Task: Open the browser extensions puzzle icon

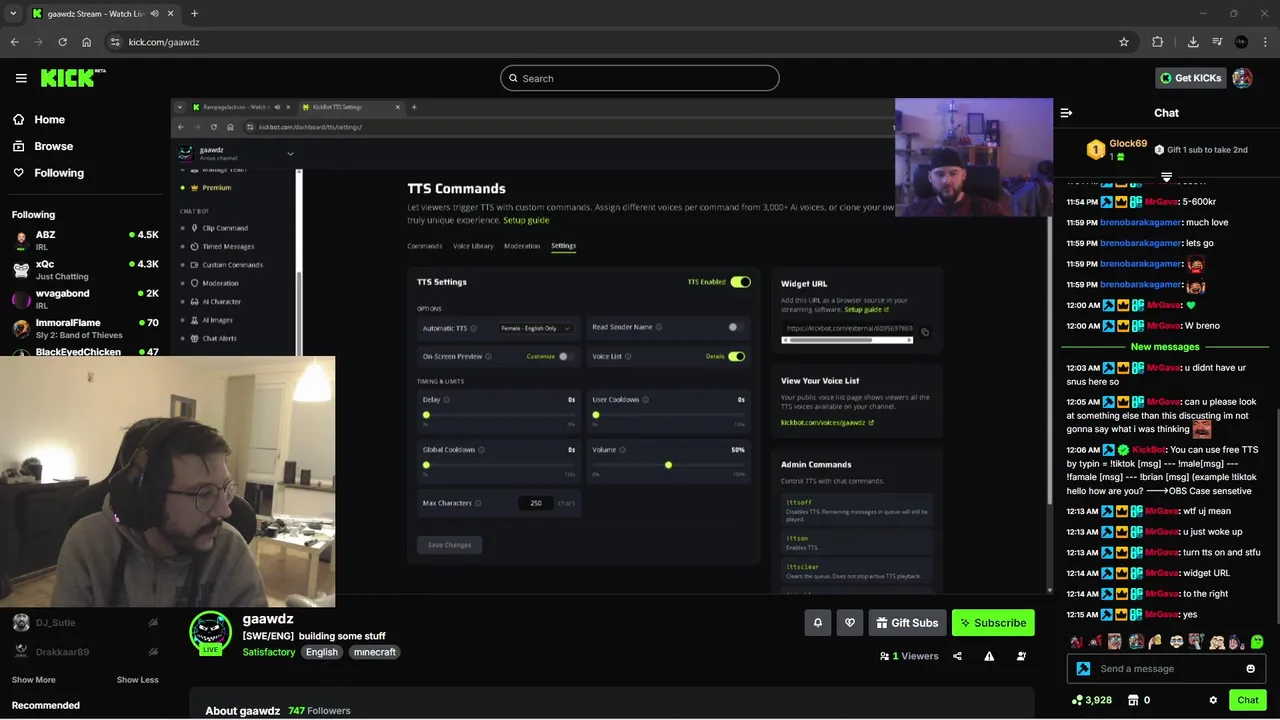Action: (x=1157, y=42)
